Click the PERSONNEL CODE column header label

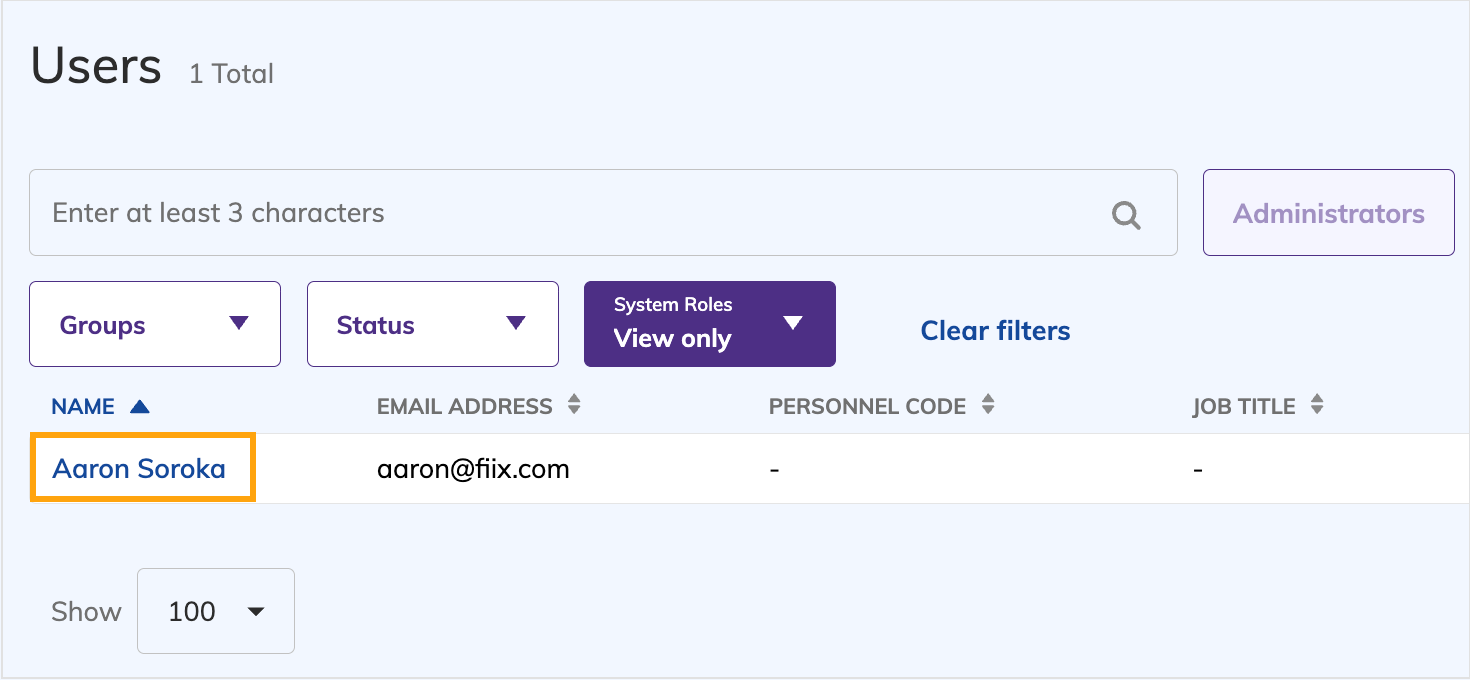867,407
